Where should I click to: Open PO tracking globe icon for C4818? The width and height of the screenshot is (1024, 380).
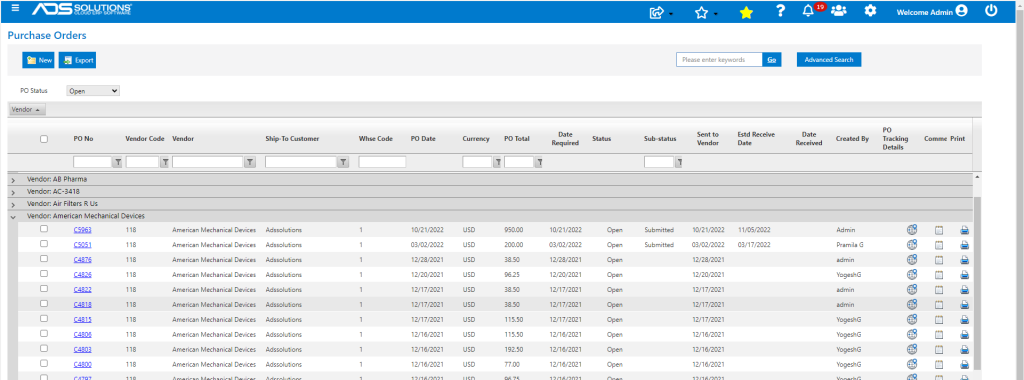pos(912,304)
